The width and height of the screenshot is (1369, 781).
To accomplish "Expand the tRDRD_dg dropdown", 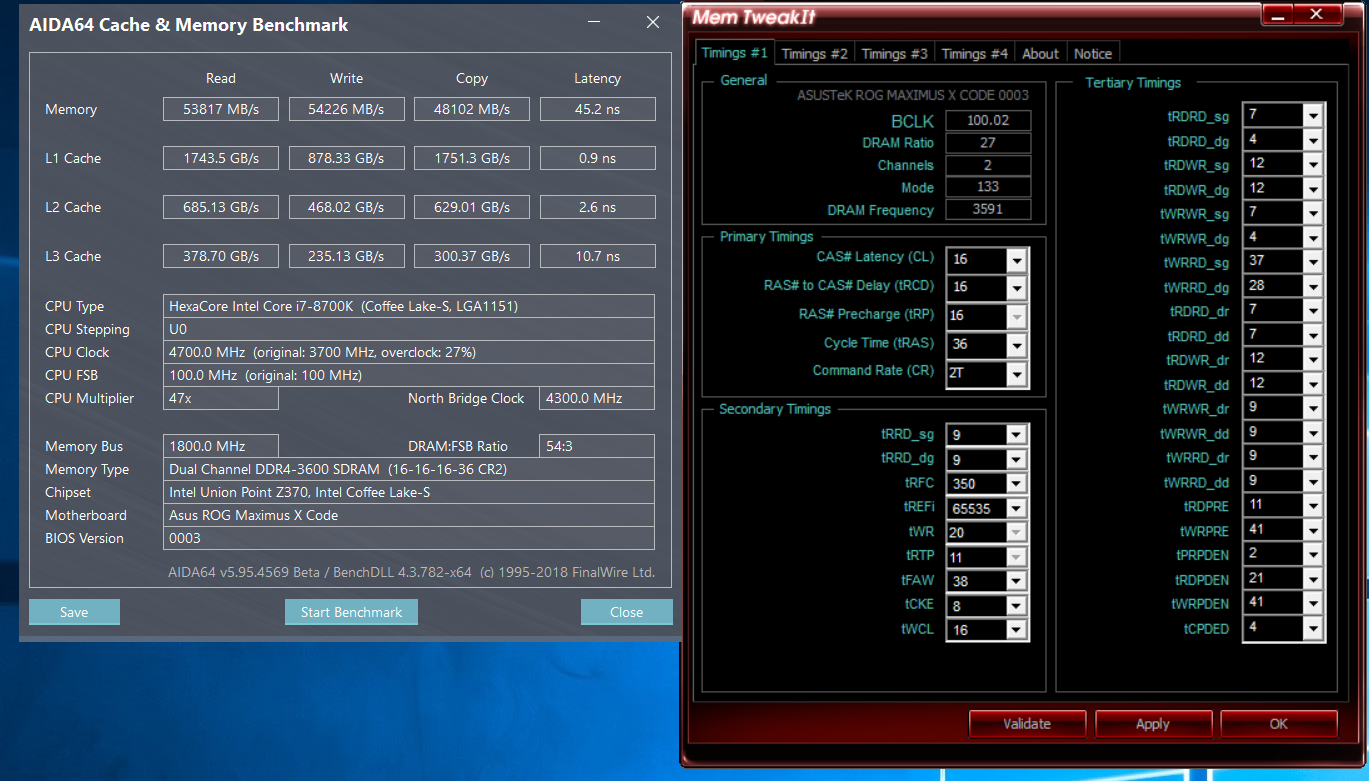I will pos(1313,140).
